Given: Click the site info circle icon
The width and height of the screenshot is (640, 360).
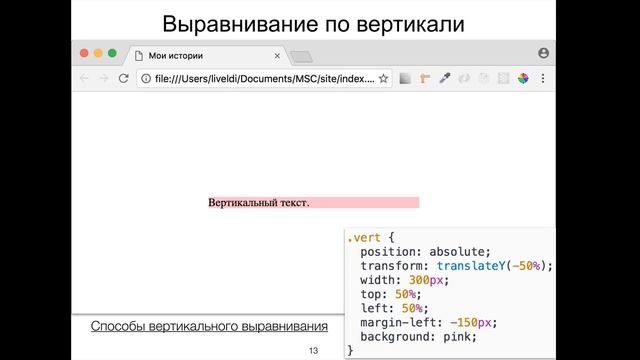Looking at the screenshot, I should click(146, 78).
